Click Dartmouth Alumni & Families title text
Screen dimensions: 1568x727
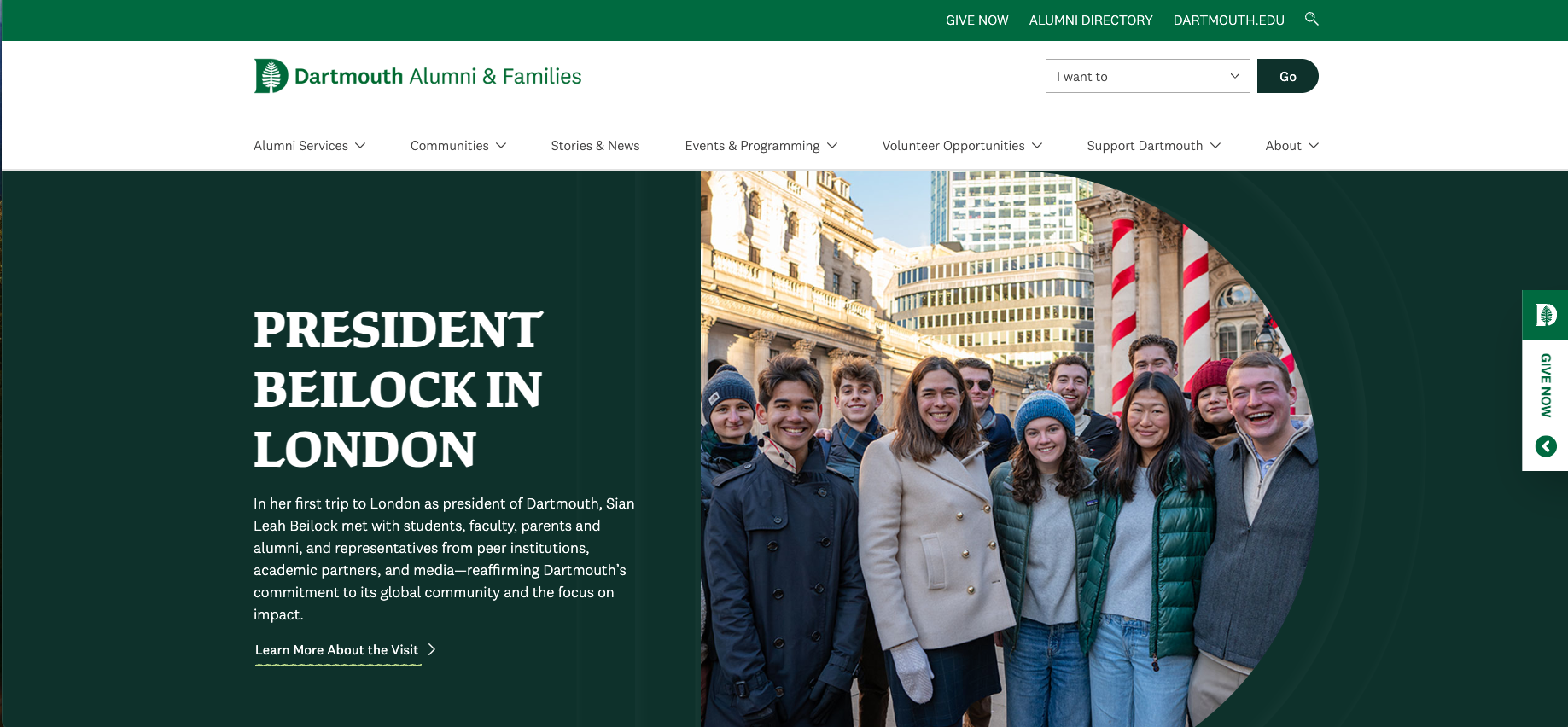point(438,76)
